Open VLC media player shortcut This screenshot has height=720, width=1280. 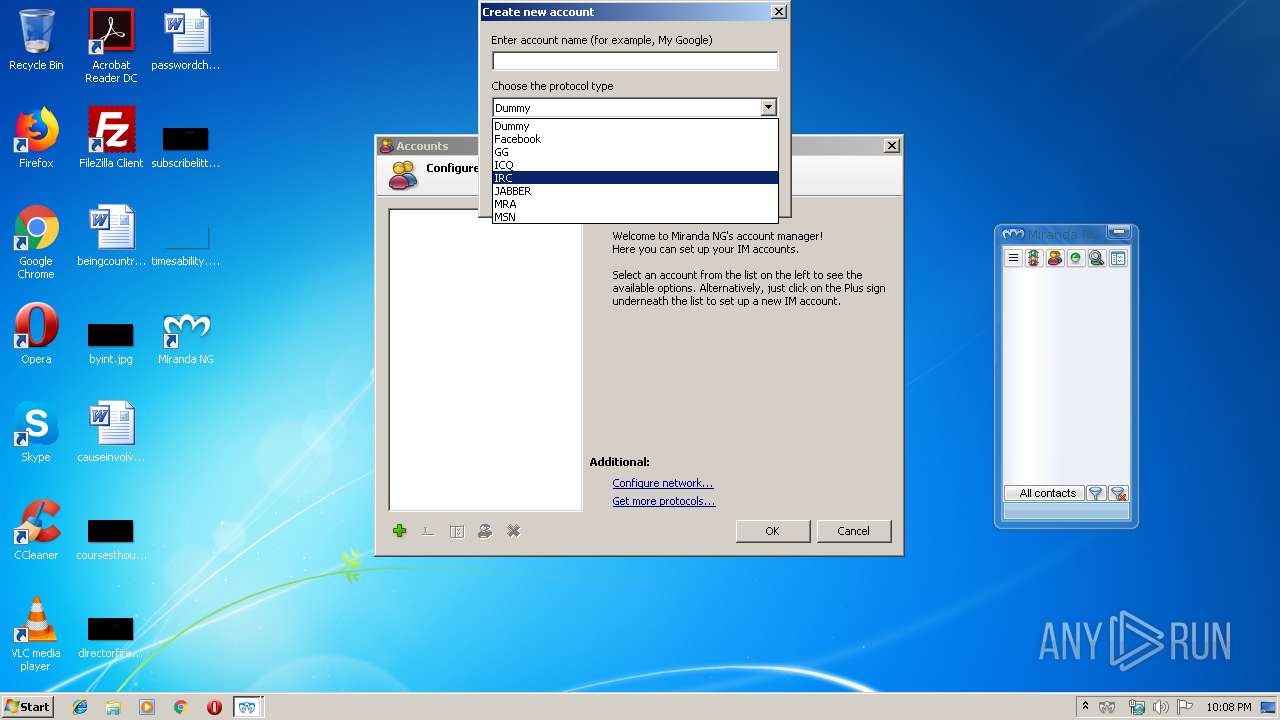[x=36, y=634]
